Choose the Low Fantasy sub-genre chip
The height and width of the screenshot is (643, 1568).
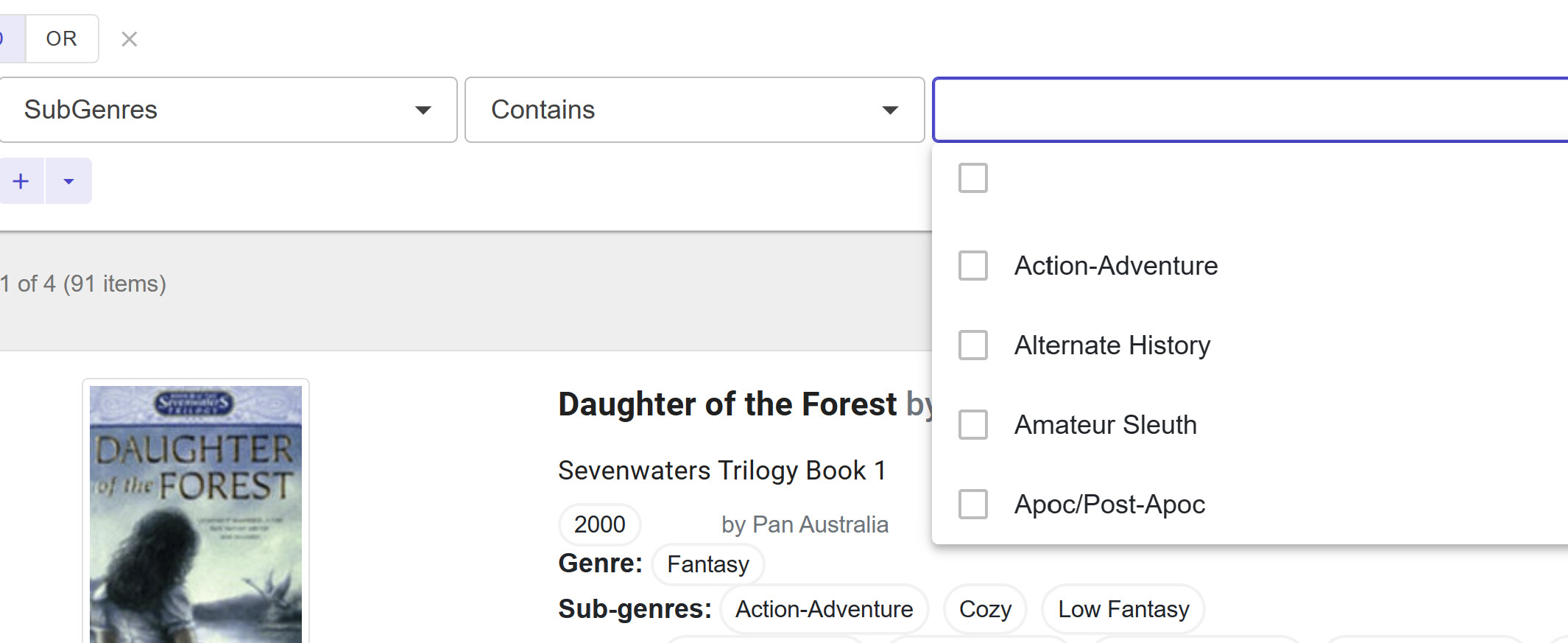tap(1123, 609)
